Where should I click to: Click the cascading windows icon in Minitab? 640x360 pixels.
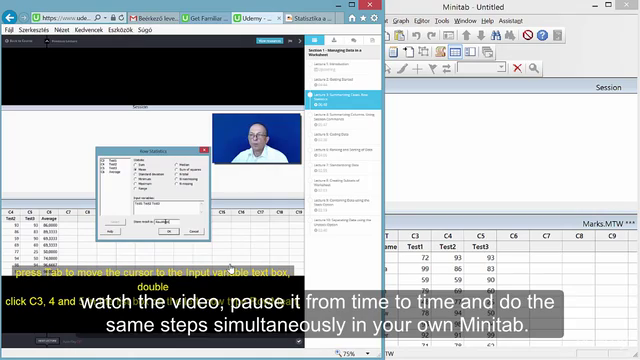pos(487,52)
